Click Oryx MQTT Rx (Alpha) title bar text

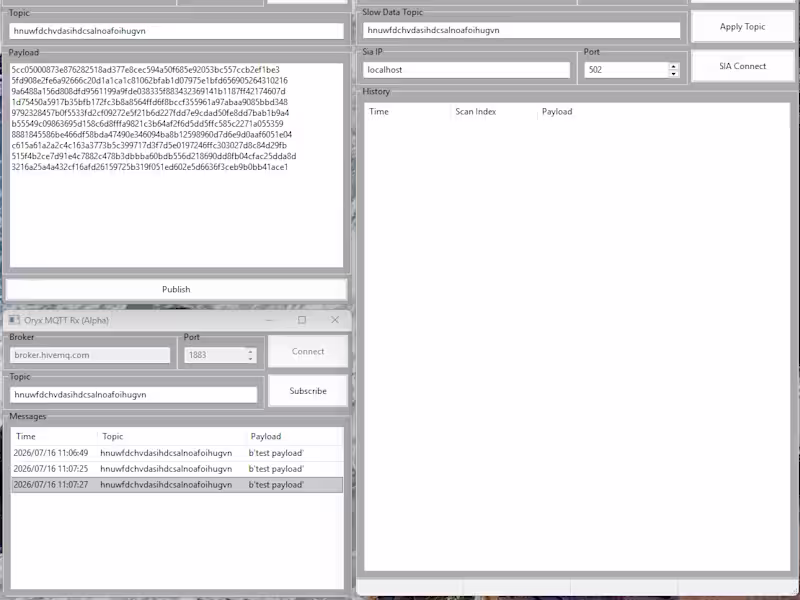tap(66, 320)
